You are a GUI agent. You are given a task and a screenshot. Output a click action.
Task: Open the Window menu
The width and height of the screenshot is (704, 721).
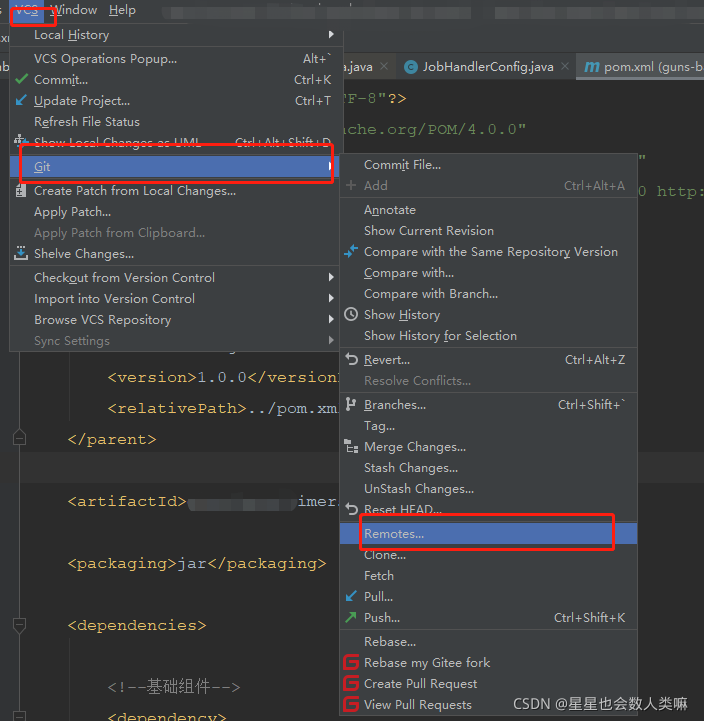(74, 10)
